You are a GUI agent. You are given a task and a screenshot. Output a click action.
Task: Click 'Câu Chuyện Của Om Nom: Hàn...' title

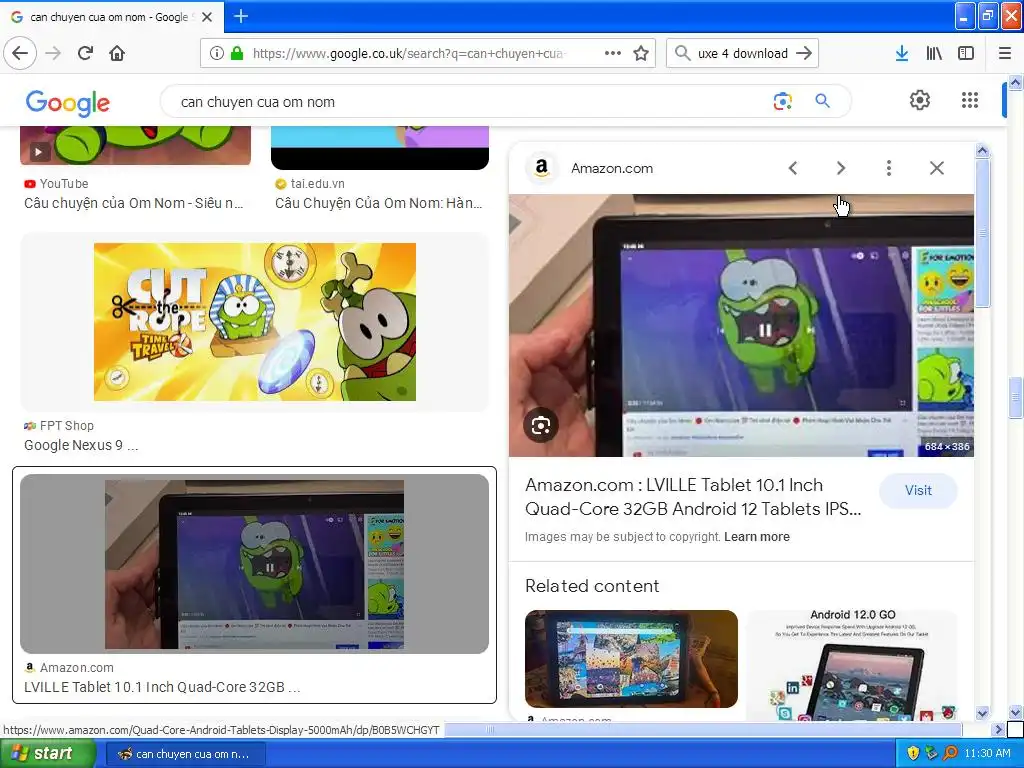pos(379,203)
